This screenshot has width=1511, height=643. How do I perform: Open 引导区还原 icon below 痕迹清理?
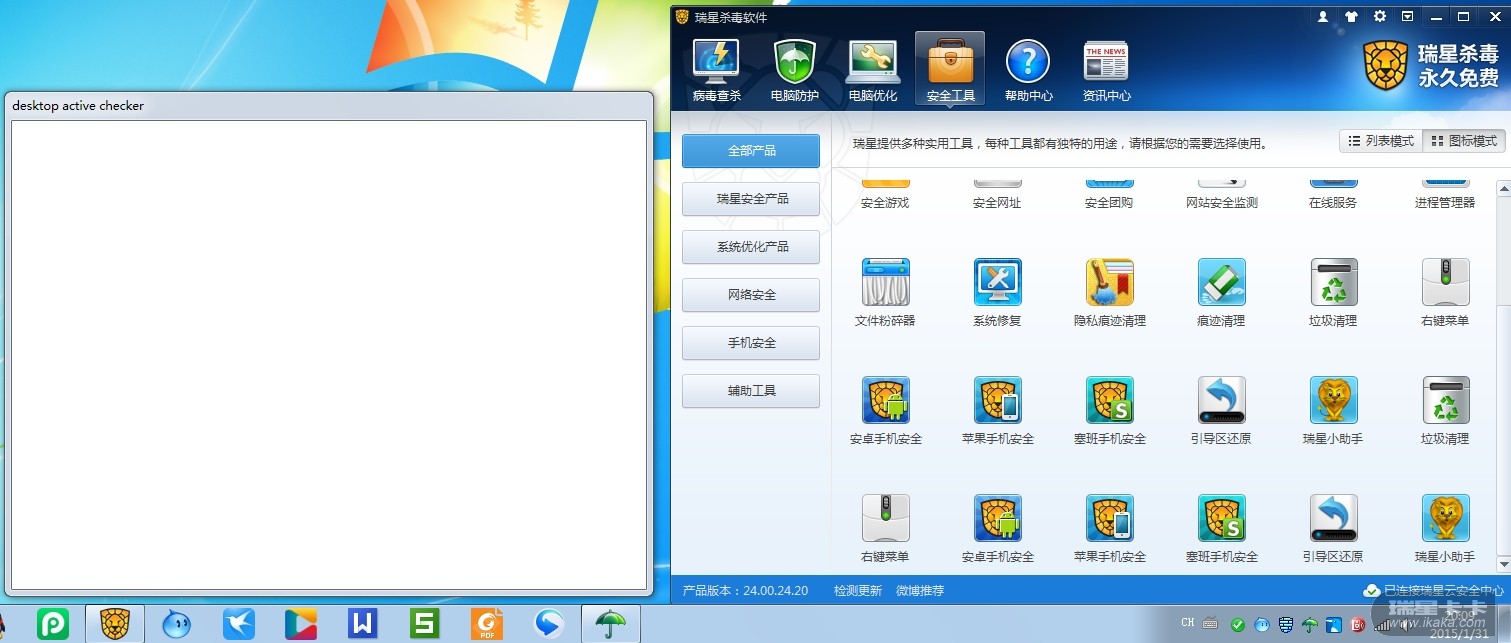[x=1221, y=401]
